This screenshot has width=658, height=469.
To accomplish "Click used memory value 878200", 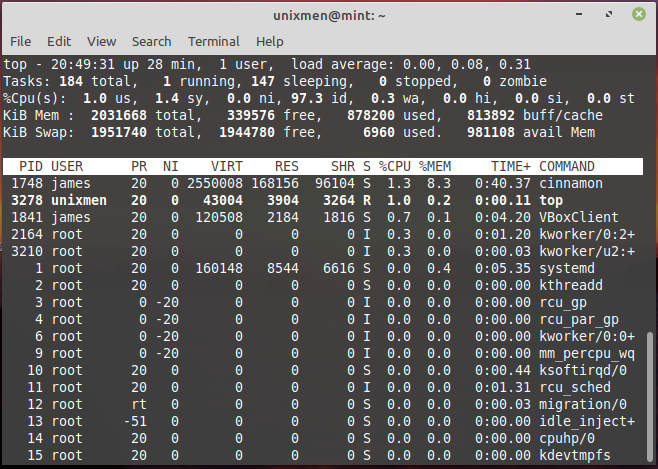I will click(x=371, y=115).
